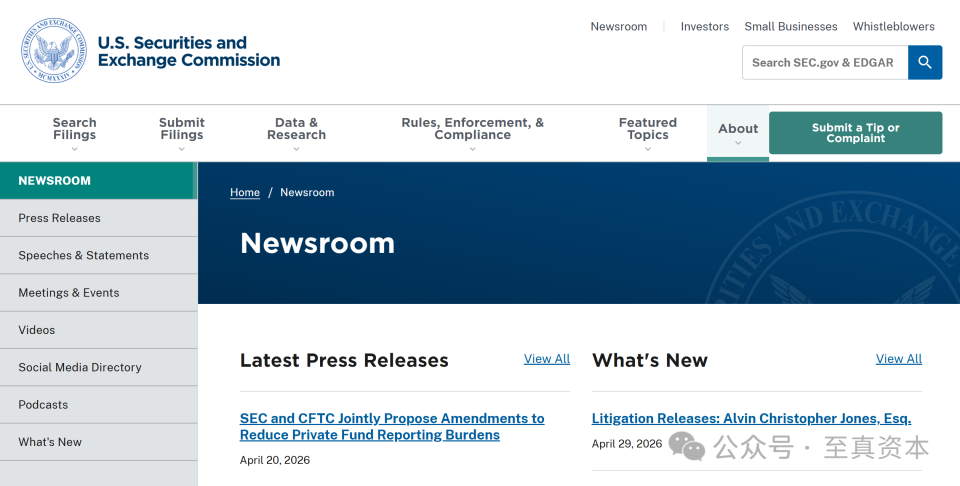This screenshot has width=960, height=486.
Task: Open Litigation Releases: Alvin Christopher Jones link
Action: [x=751, y=419]
